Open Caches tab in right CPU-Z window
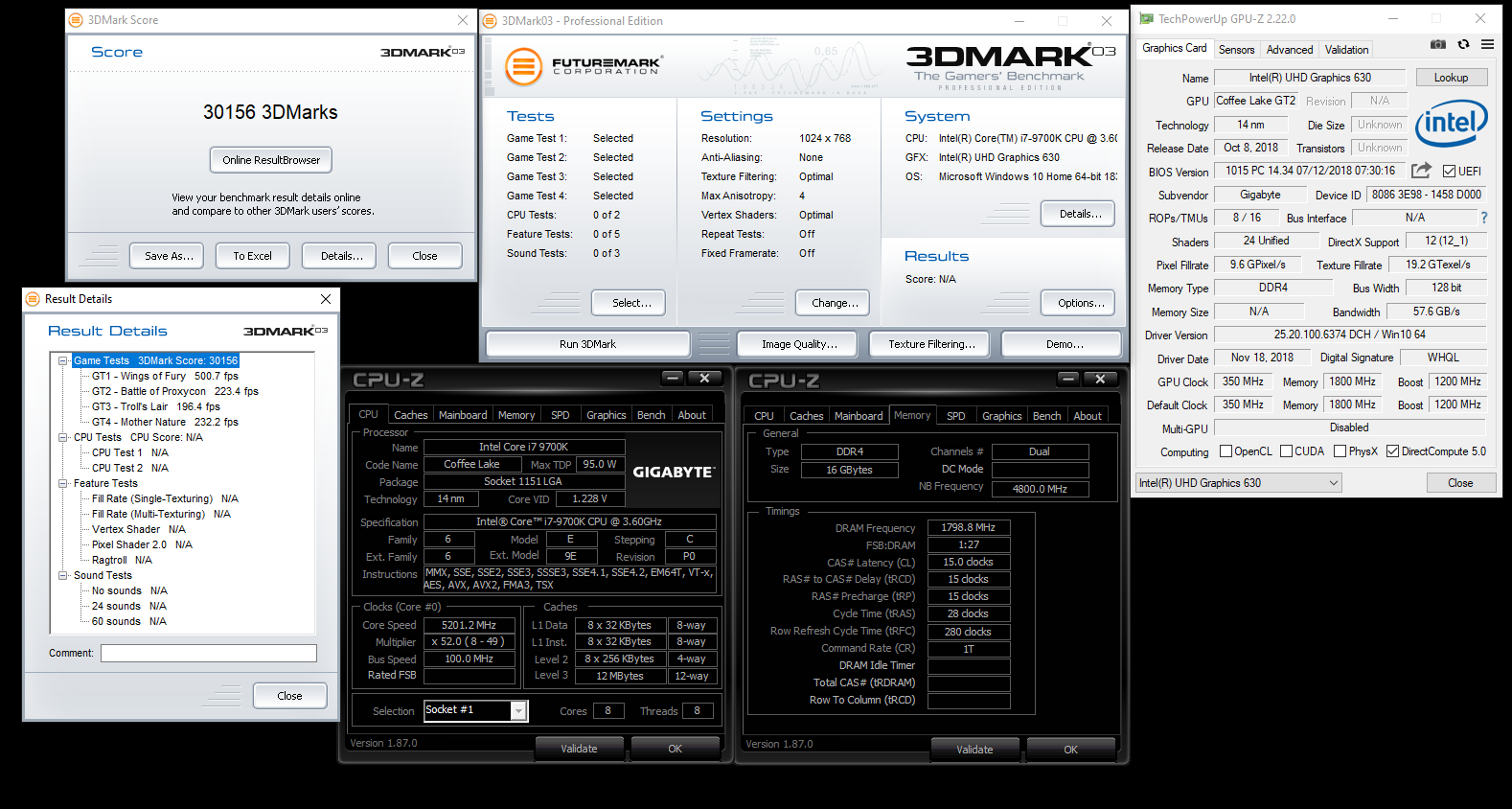The height and width of the screenshot is (809, 1512). [806, 416]
